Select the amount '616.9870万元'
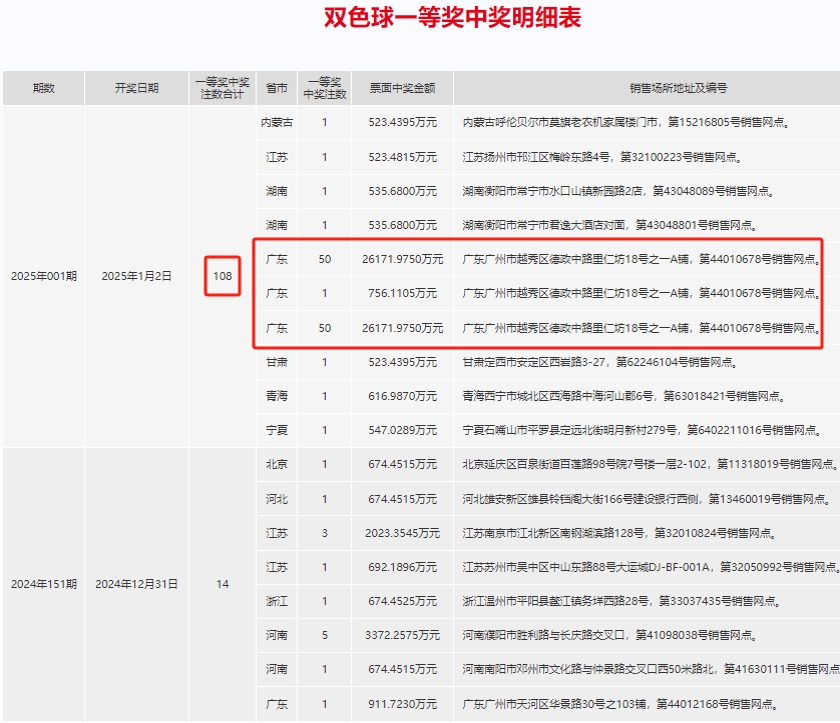 pyautogui.click(x=402, y=396)
